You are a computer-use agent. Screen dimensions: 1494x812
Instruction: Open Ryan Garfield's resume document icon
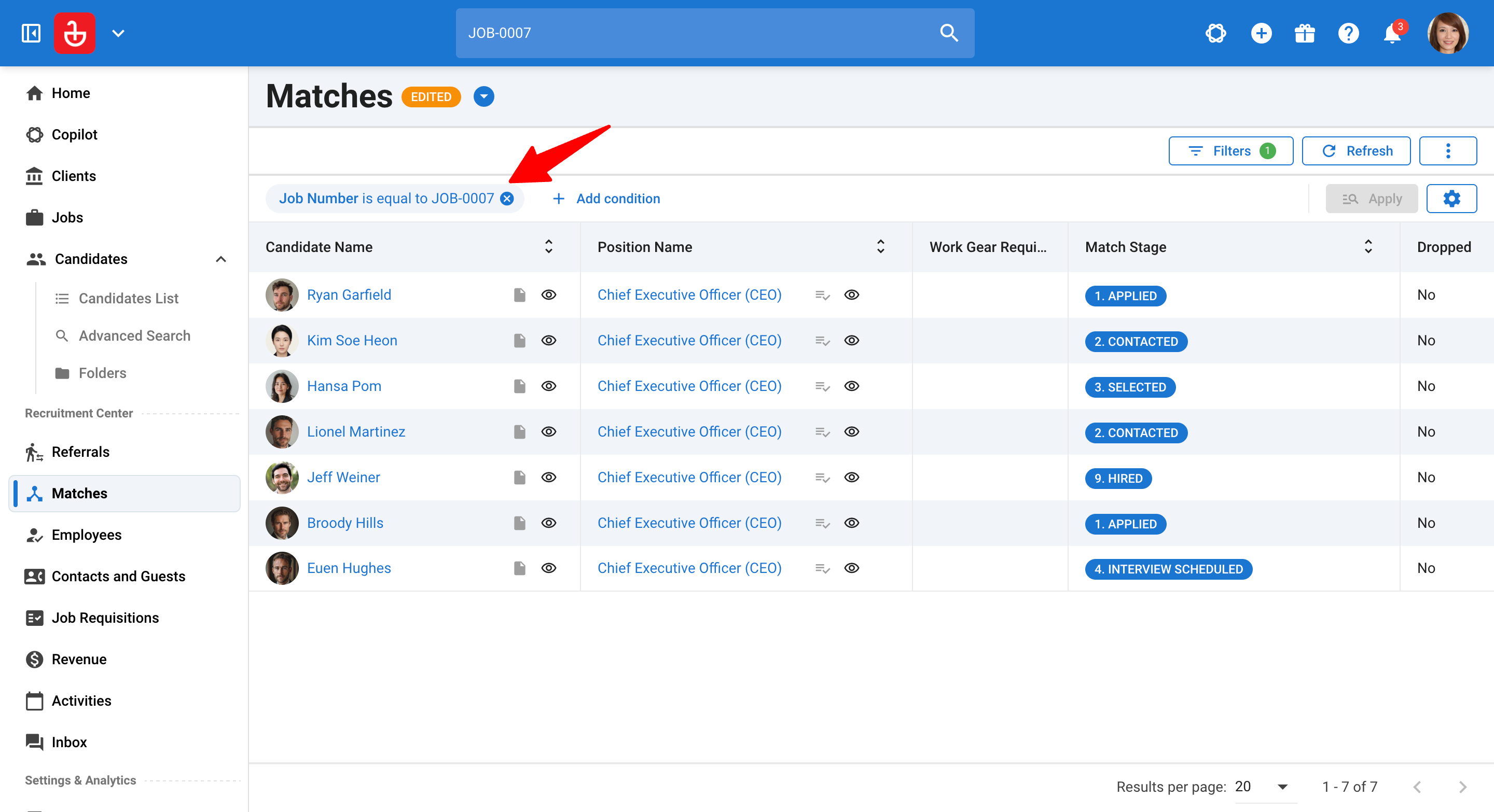click(520, 295)
